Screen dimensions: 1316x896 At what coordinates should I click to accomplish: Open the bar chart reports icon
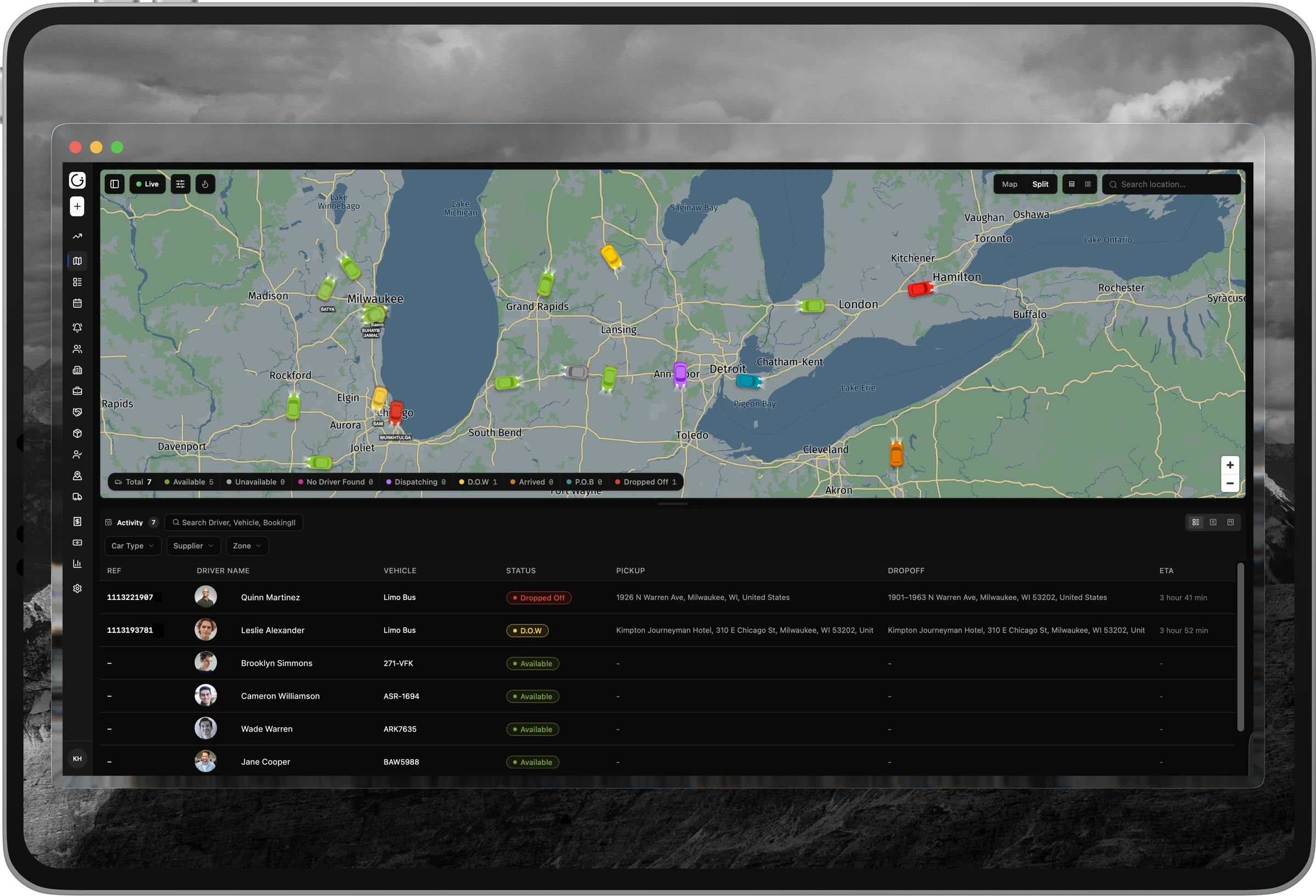point(77,564)
